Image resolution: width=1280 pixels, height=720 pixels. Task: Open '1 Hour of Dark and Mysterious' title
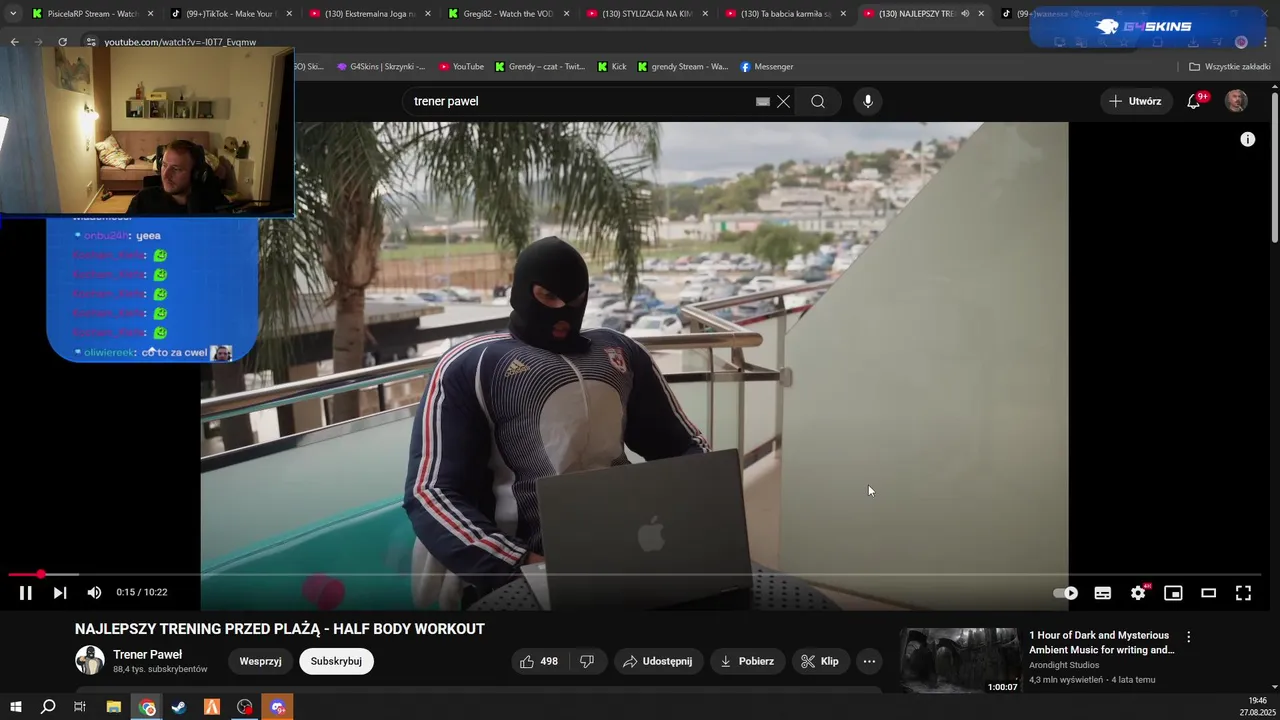[x=1101, y=642]
